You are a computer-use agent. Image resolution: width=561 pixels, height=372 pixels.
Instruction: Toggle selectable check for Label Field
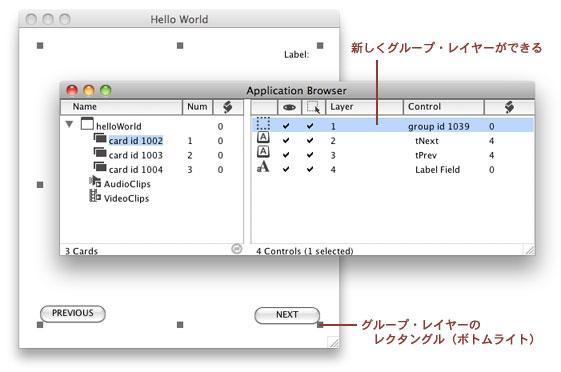point(310,169)
